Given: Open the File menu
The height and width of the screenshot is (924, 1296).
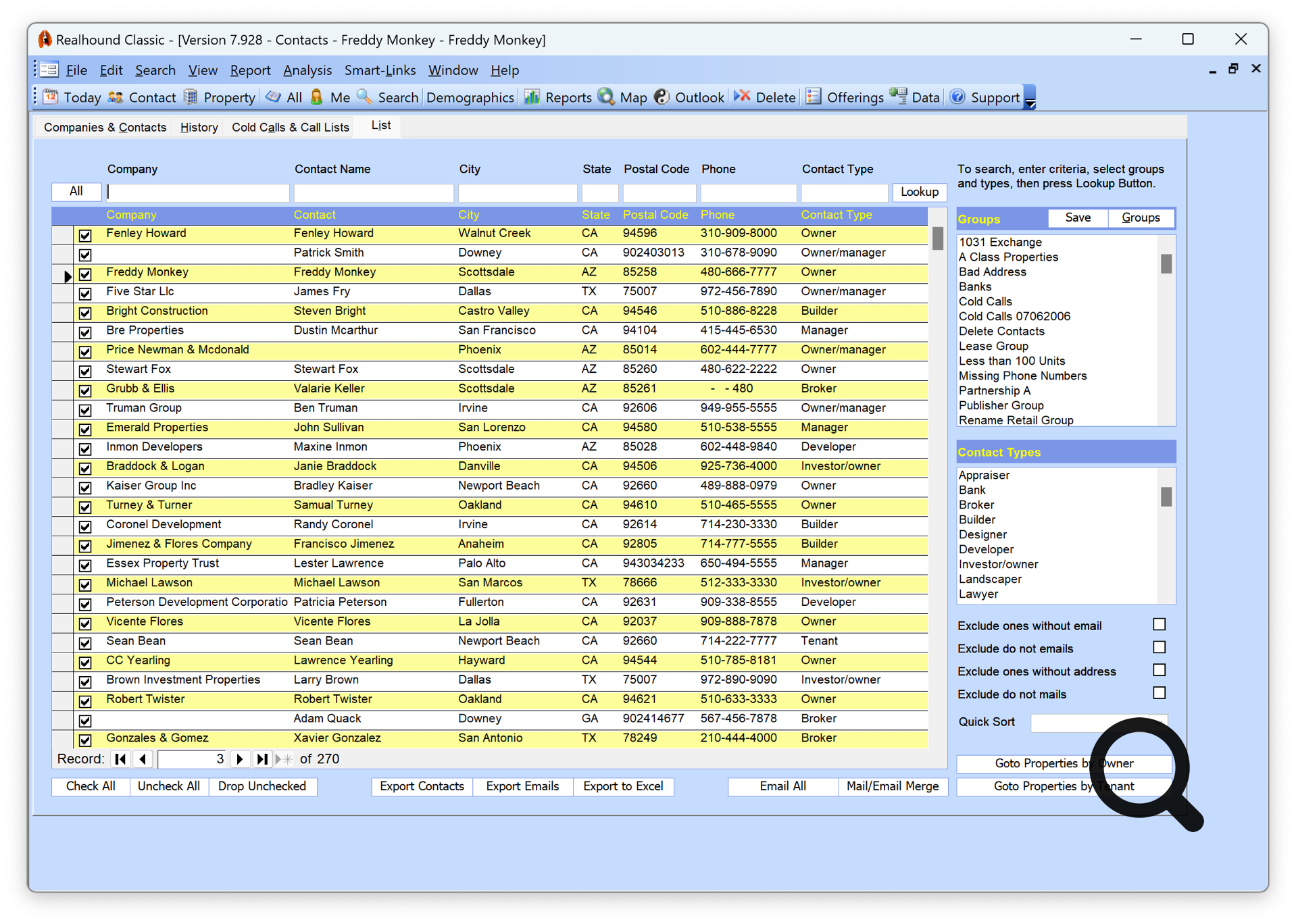Looking at the screenshot, I should point(76,70).
